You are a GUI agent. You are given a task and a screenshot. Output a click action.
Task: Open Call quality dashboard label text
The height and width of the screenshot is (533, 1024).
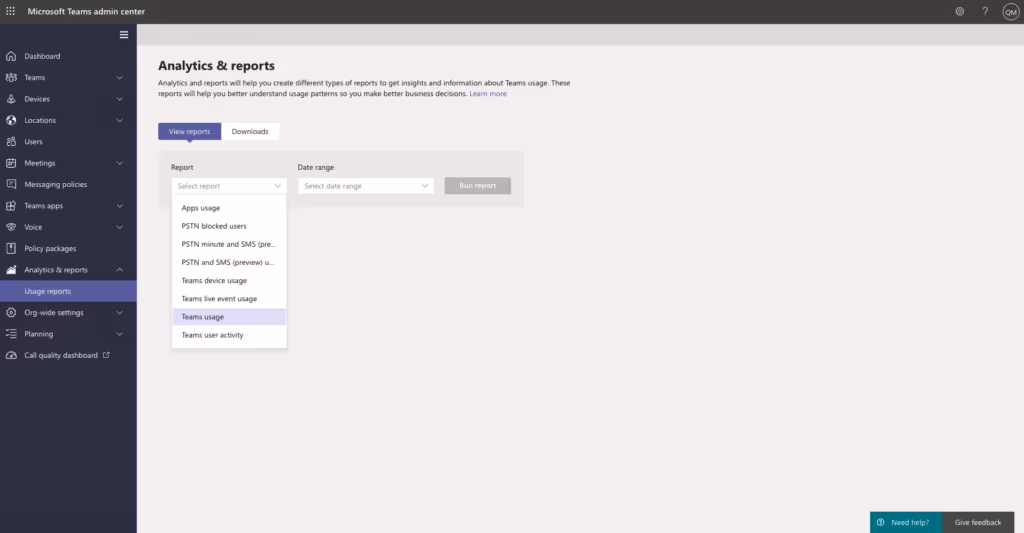click(61, 355)
